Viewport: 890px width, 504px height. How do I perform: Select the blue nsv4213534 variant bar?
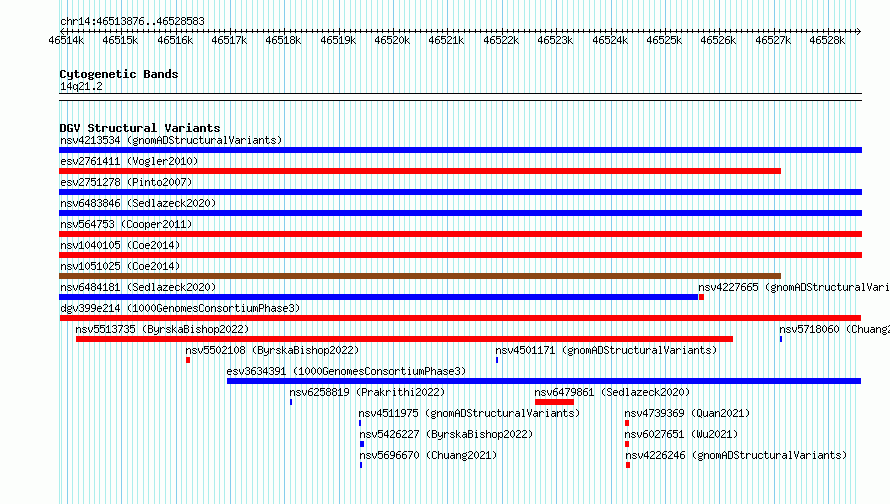460,150
